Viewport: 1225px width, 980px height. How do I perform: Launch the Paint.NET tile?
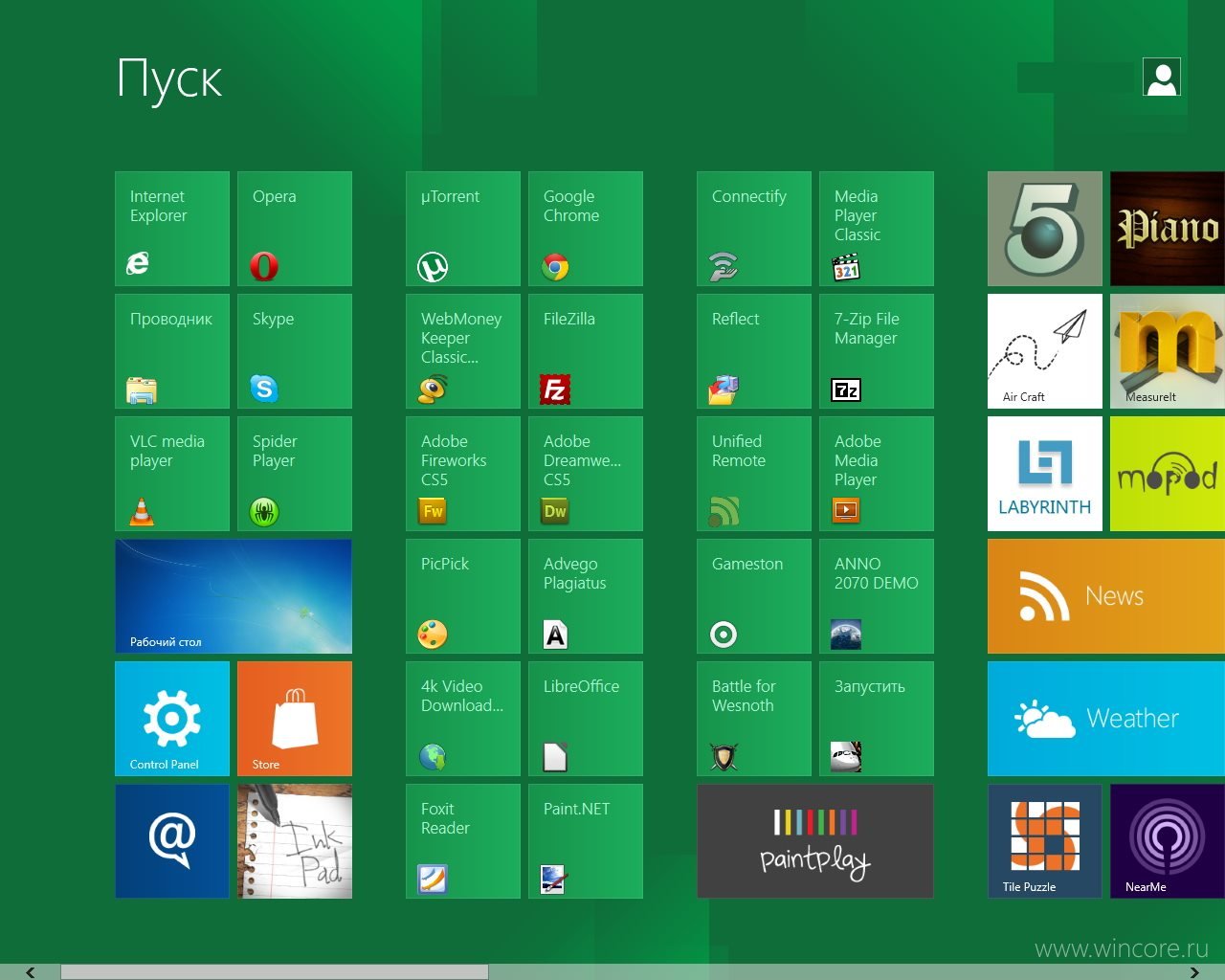click(x=586, y=841)
